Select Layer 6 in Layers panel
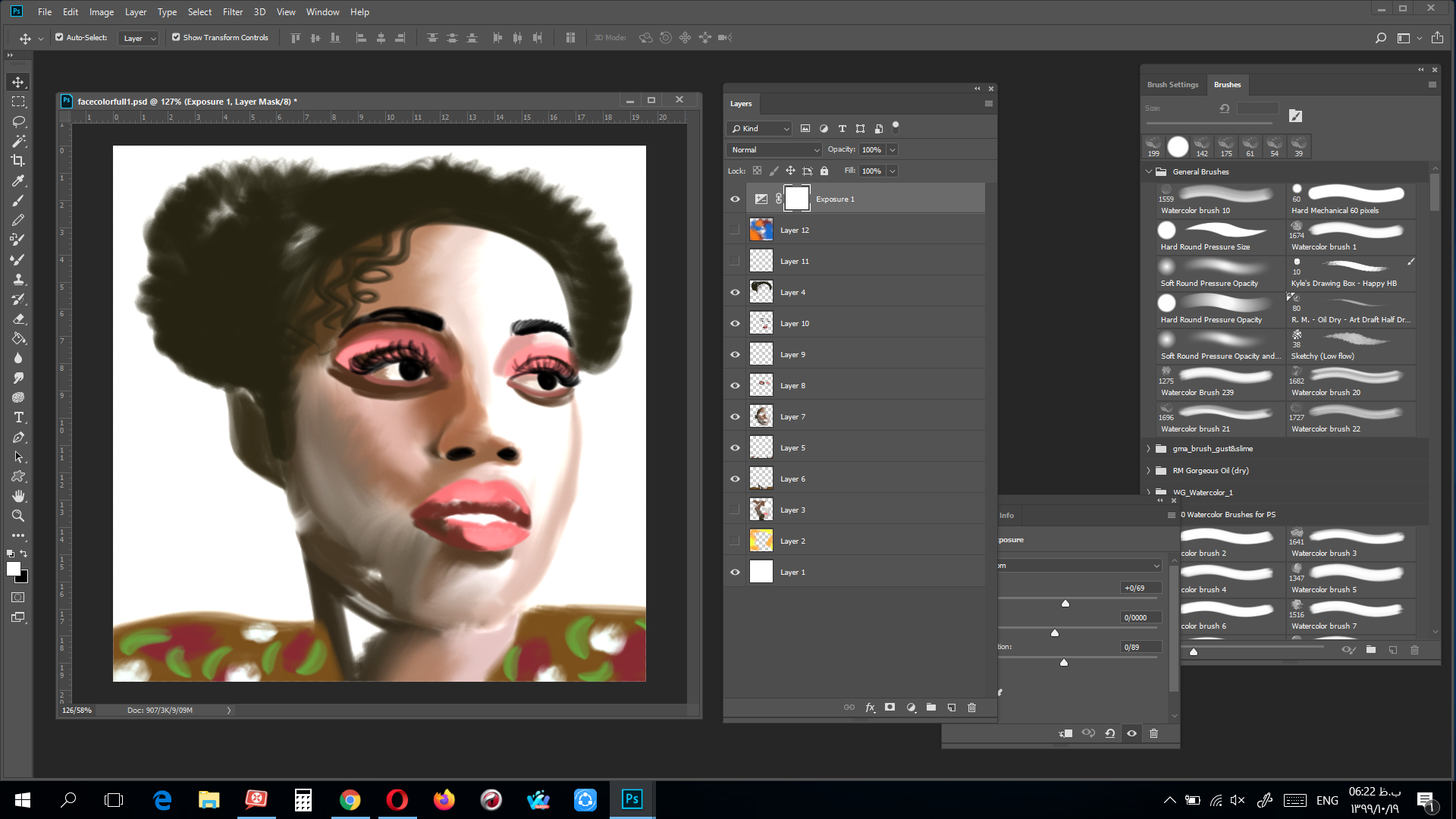 tap(865, 479)
